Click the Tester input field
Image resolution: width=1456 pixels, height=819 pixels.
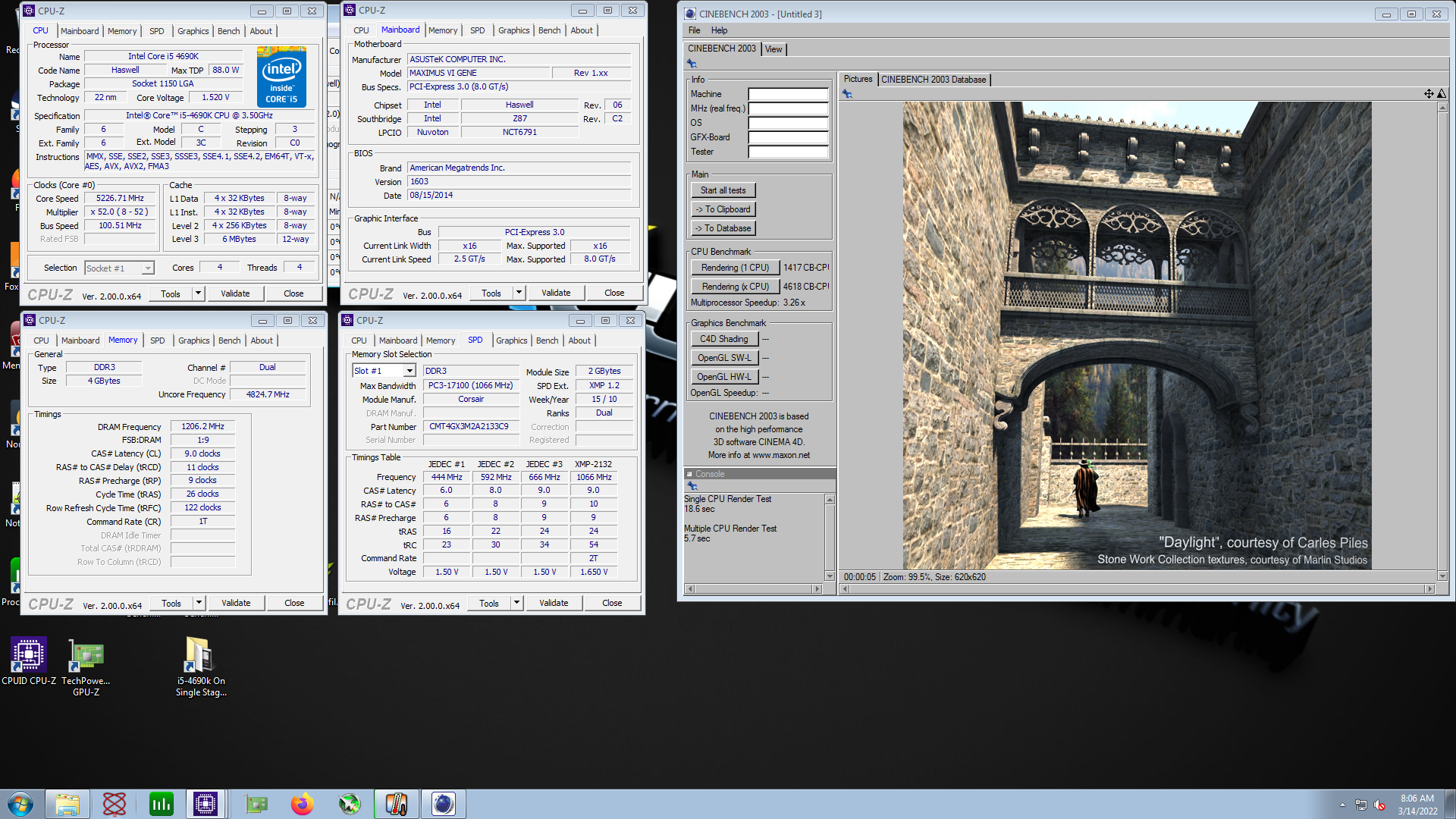tap(788, 152)
